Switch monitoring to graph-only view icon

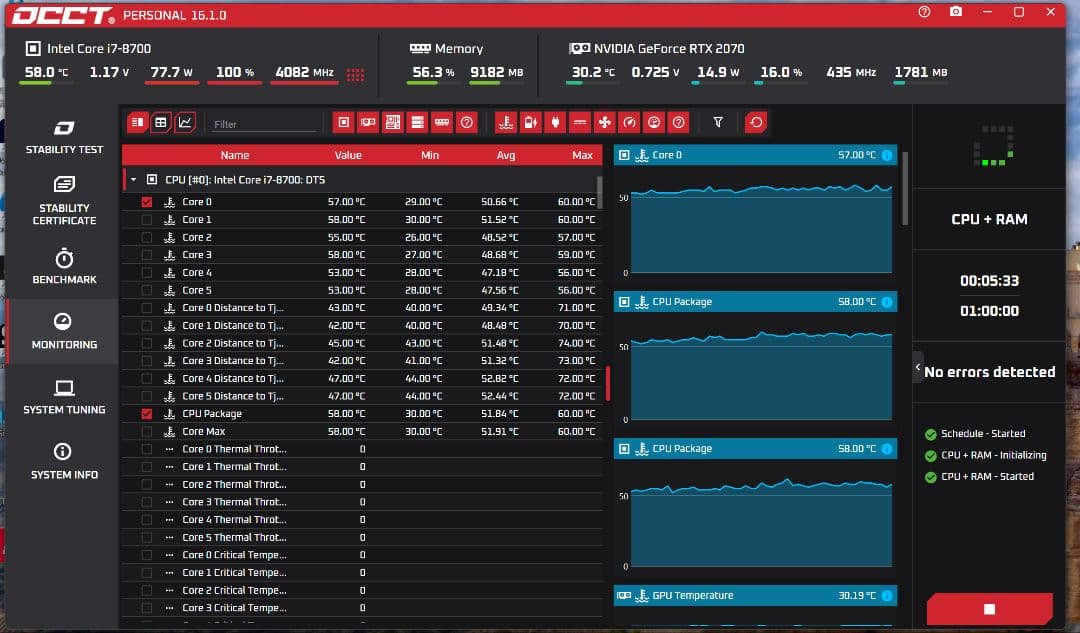[185, 122]
